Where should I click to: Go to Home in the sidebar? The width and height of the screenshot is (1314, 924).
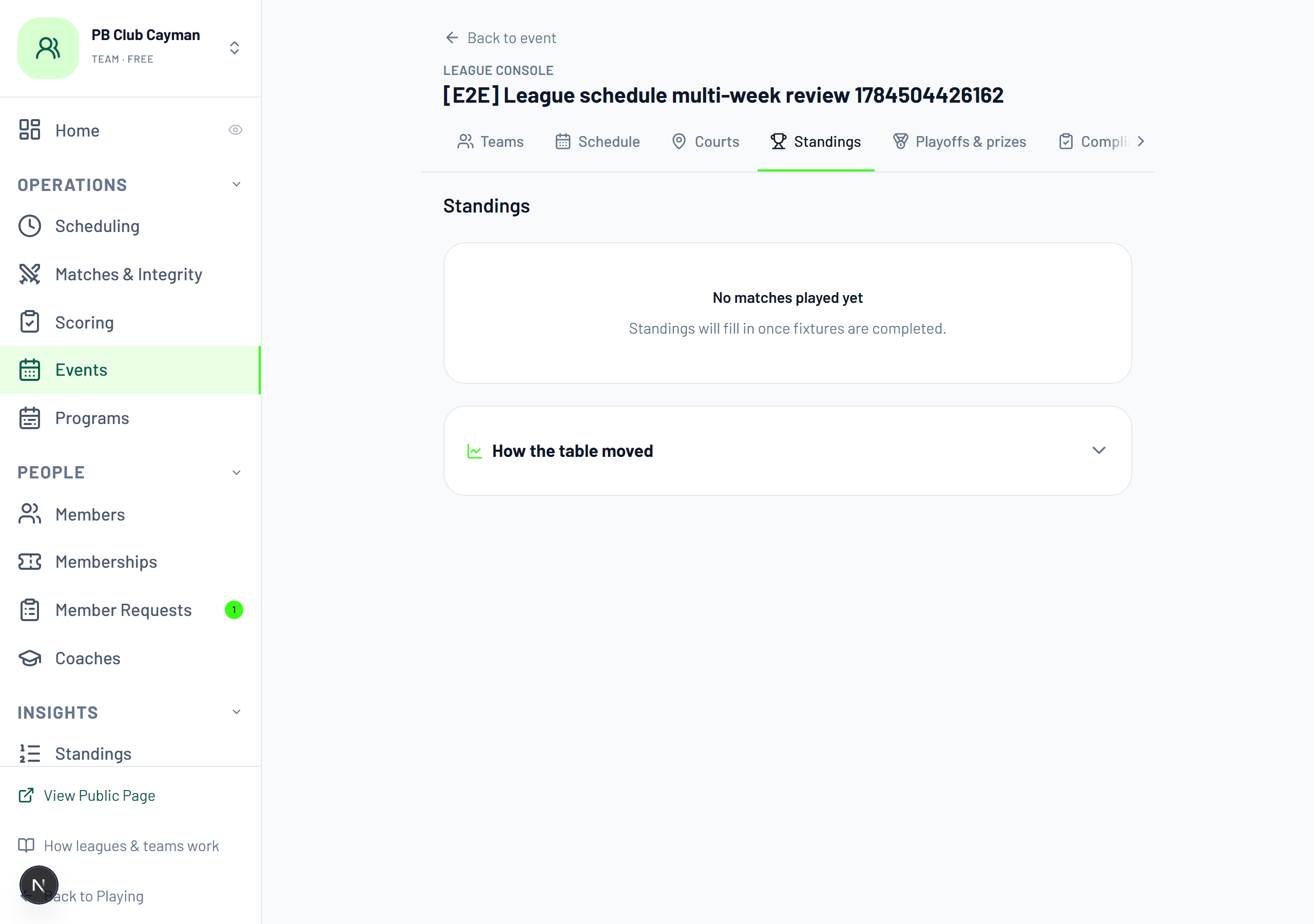click(x=130, y=130)
